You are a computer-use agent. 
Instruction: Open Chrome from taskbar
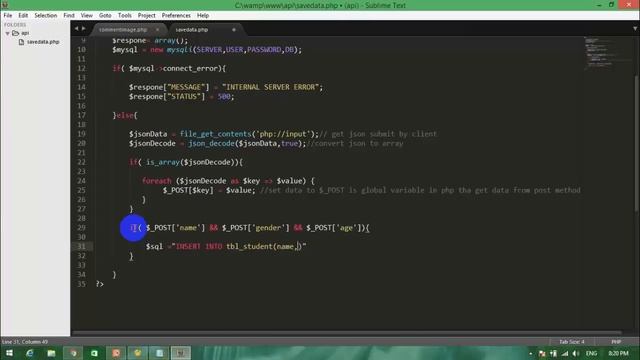73,353
